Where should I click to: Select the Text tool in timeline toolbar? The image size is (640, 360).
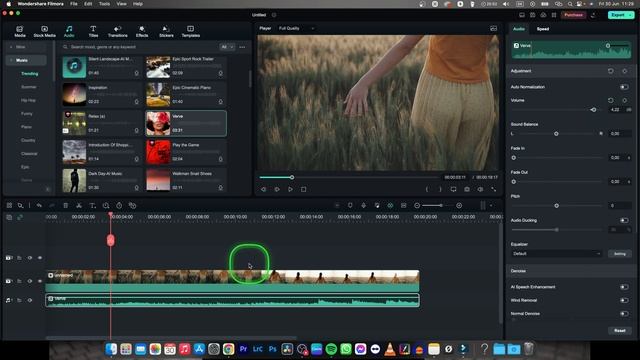tap(93, 205)
